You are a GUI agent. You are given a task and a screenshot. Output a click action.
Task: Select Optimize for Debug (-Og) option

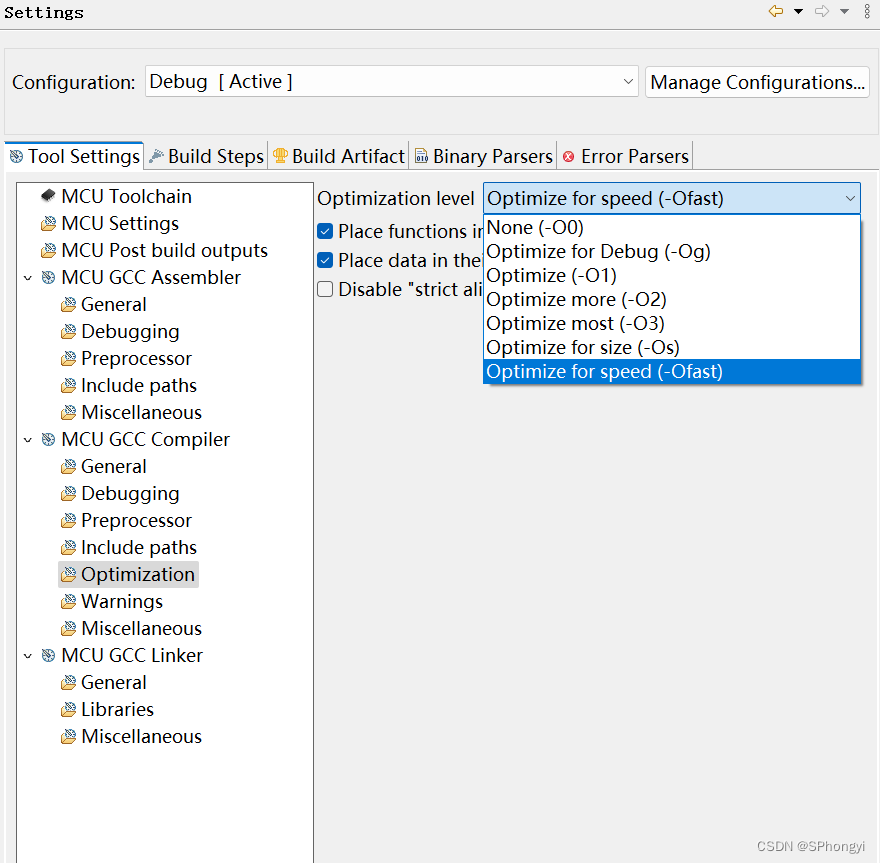coord(597,251)
